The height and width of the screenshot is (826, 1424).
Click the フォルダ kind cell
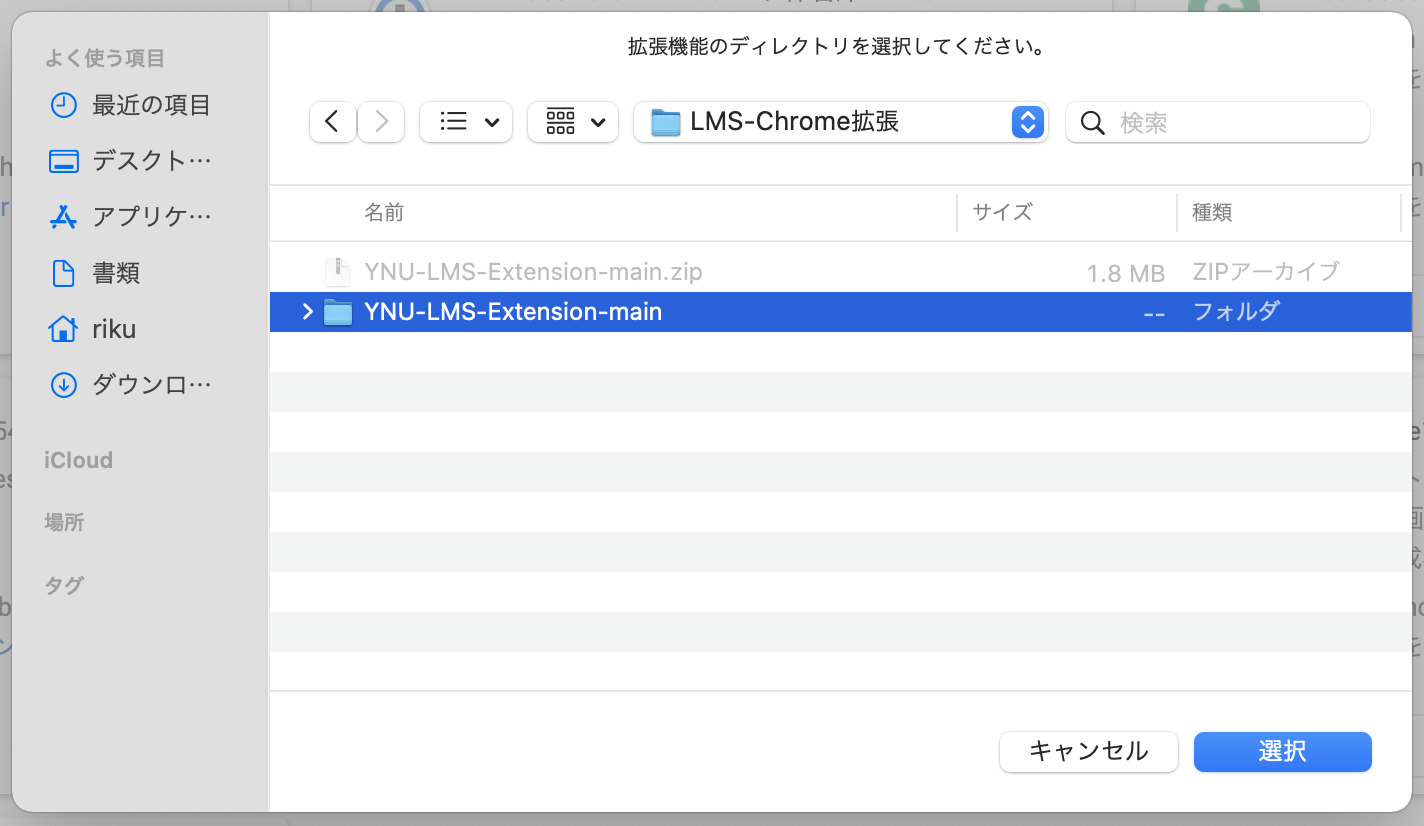tap(1236, 312)
